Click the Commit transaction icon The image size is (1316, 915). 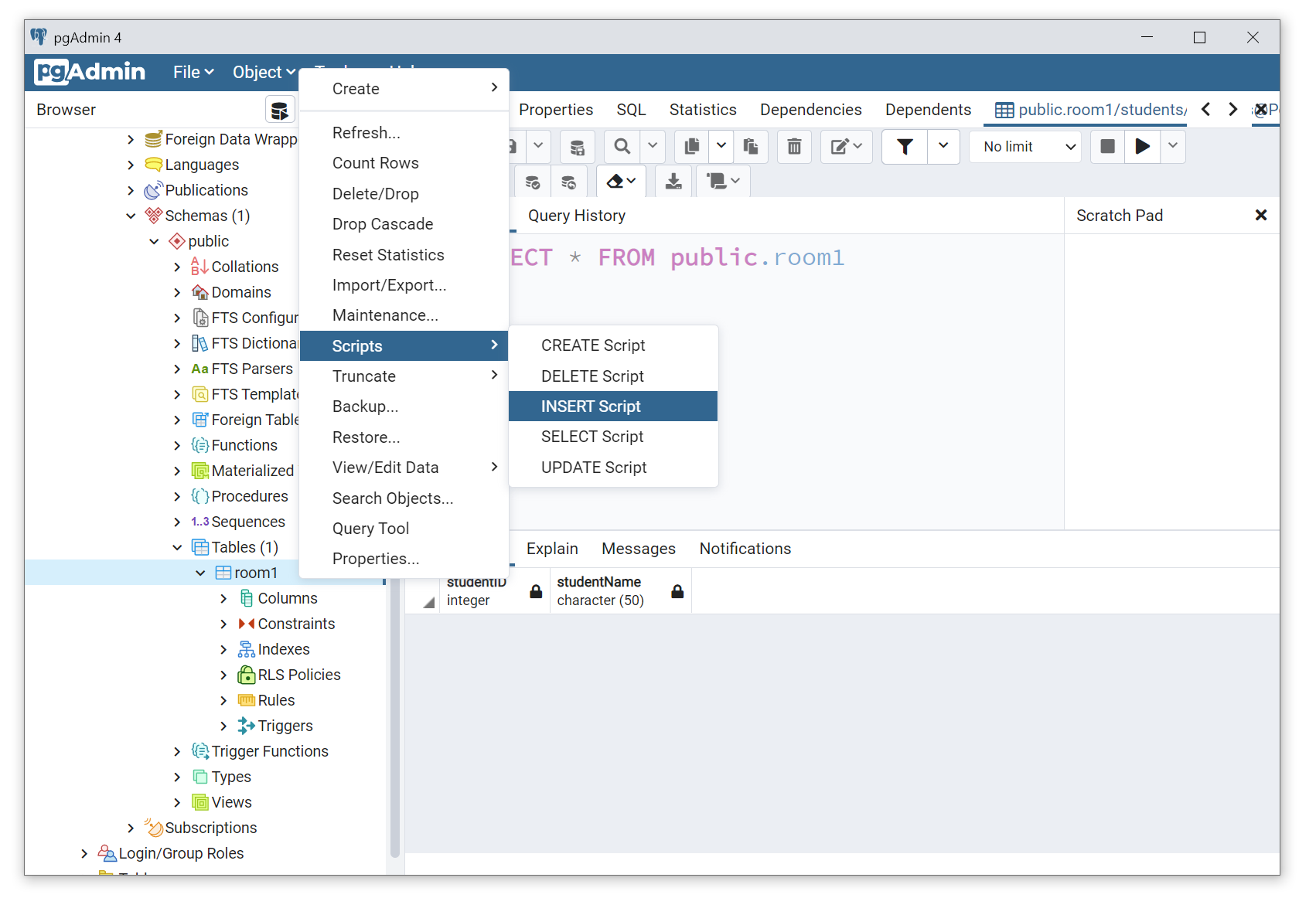coord(533,182)
